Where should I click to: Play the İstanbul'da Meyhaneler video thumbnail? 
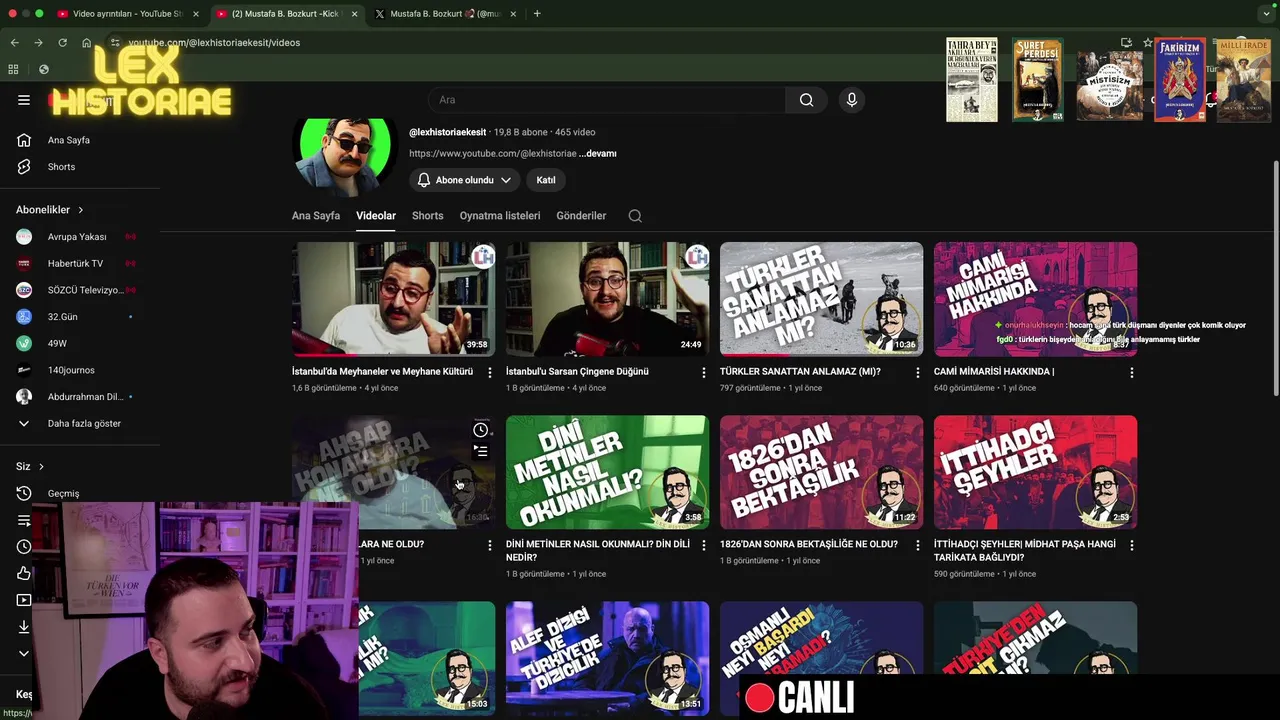click(393, 299)
